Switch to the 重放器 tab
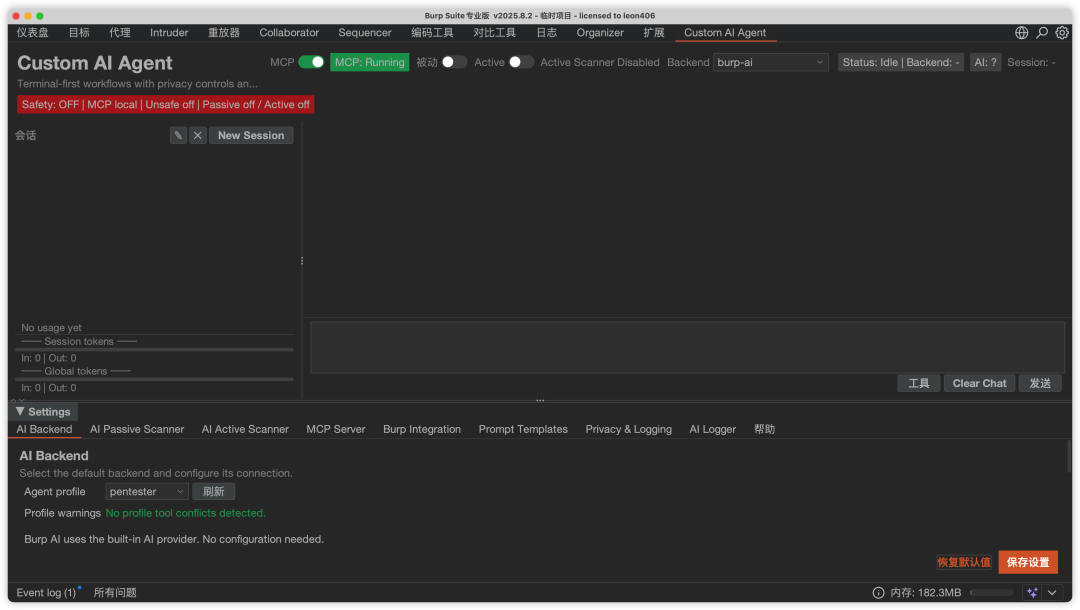The image size is (1080, 610). click(224, 32)
